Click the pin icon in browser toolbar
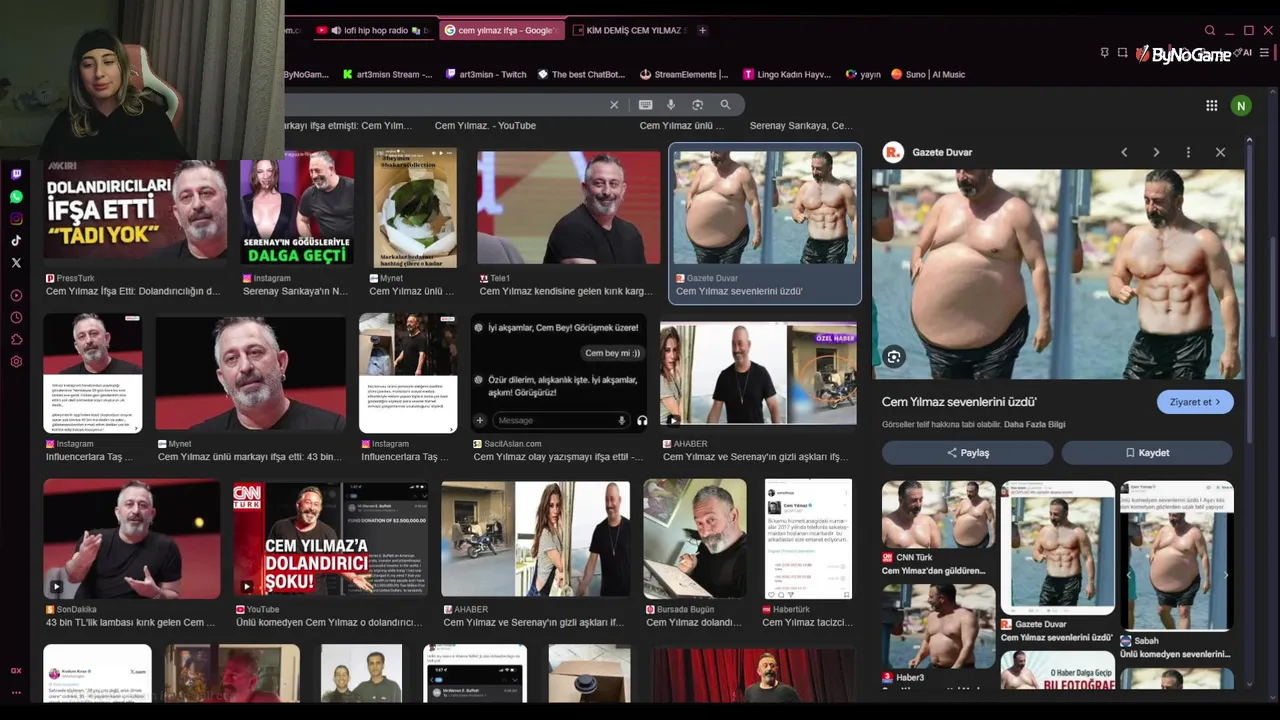The image size is (1280, 720). click(x=1104, y=53)
